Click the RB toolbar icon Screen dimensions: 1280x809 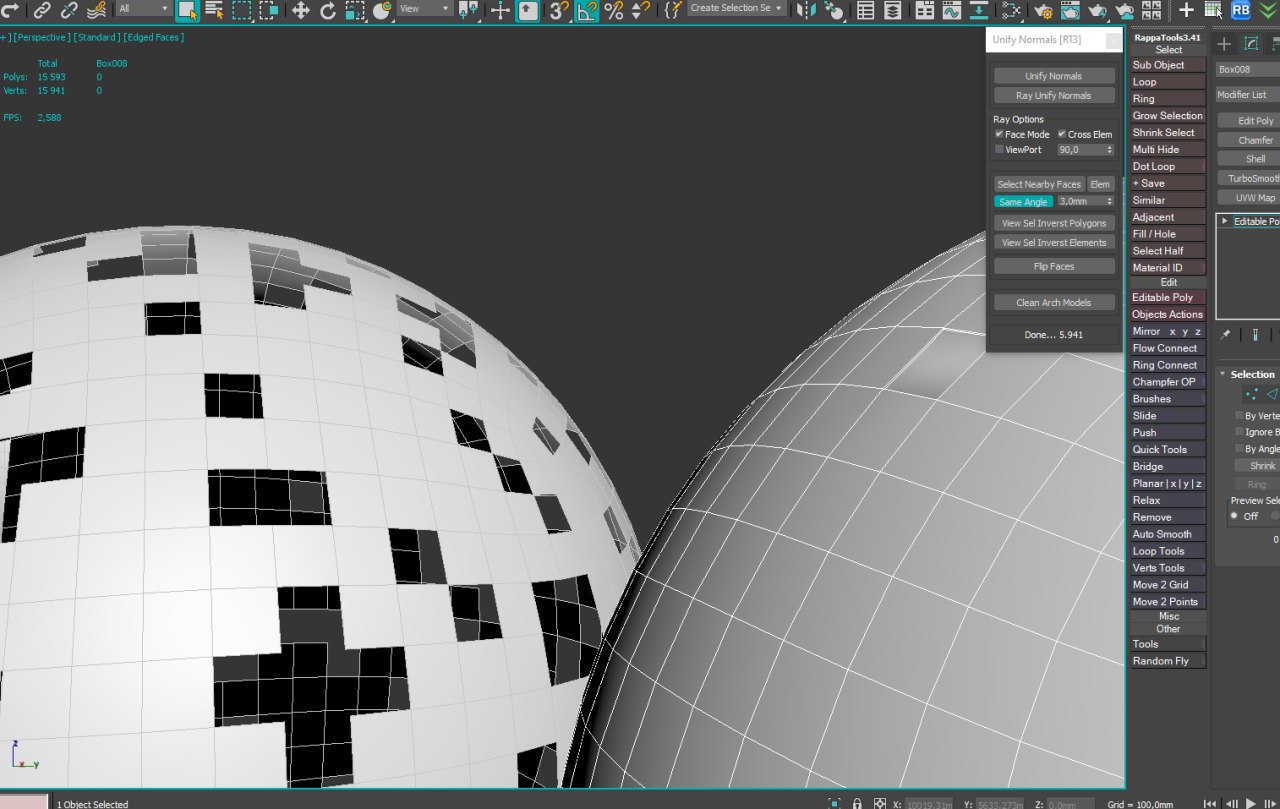(1240, 10)
